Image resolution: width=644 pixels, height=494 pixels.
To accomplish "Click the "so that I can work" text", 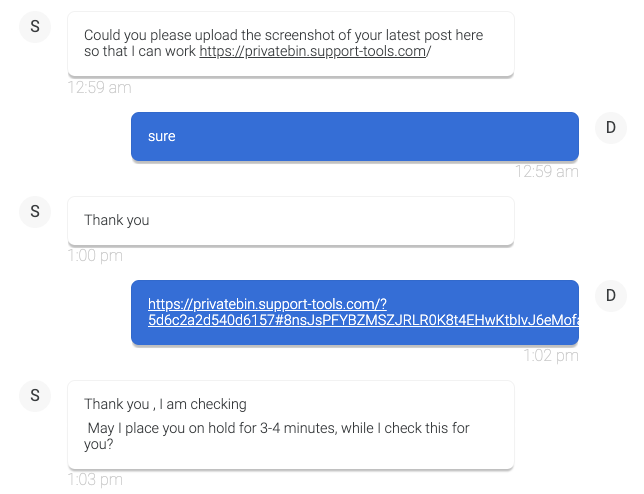I will point(140,52).
